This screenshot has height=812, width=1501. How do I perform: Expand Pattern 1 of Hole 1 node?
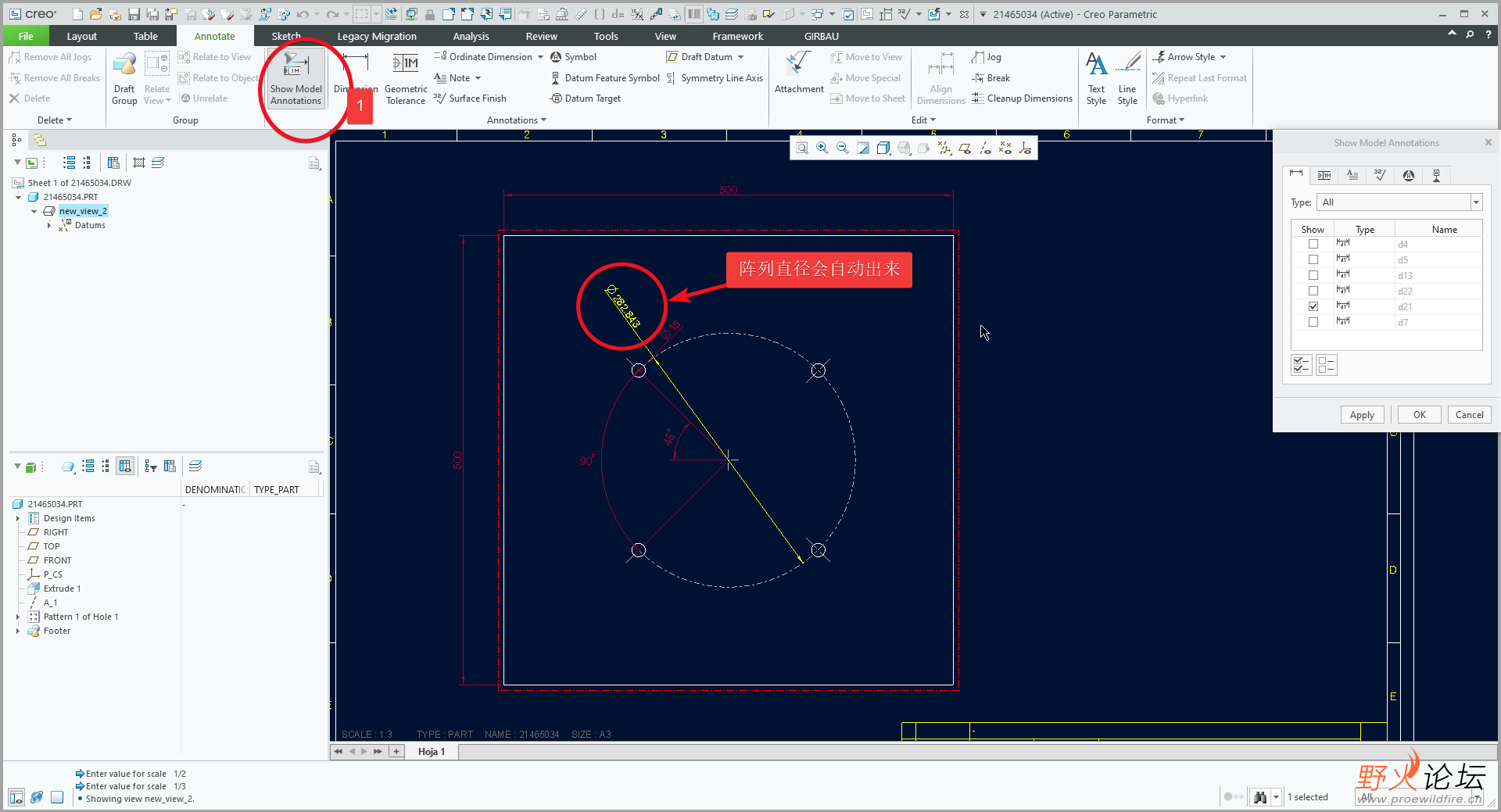pos(18,617)
